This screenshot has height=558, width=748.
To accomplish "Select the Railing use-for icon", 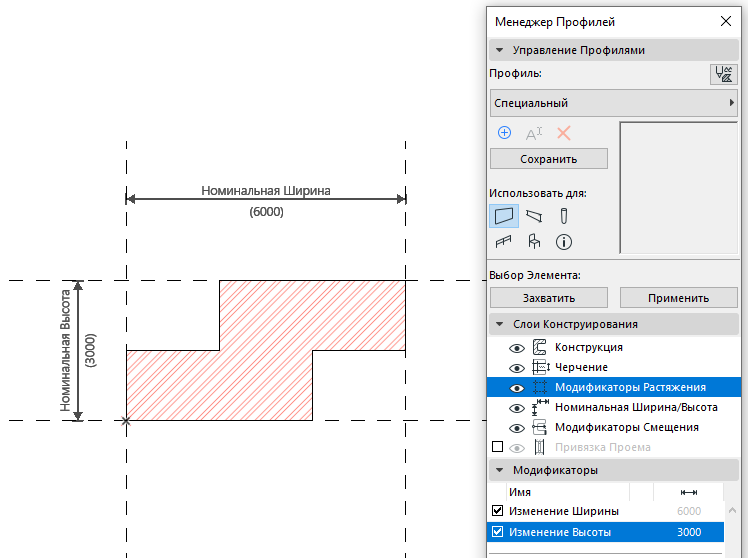I will click(503, 242).
